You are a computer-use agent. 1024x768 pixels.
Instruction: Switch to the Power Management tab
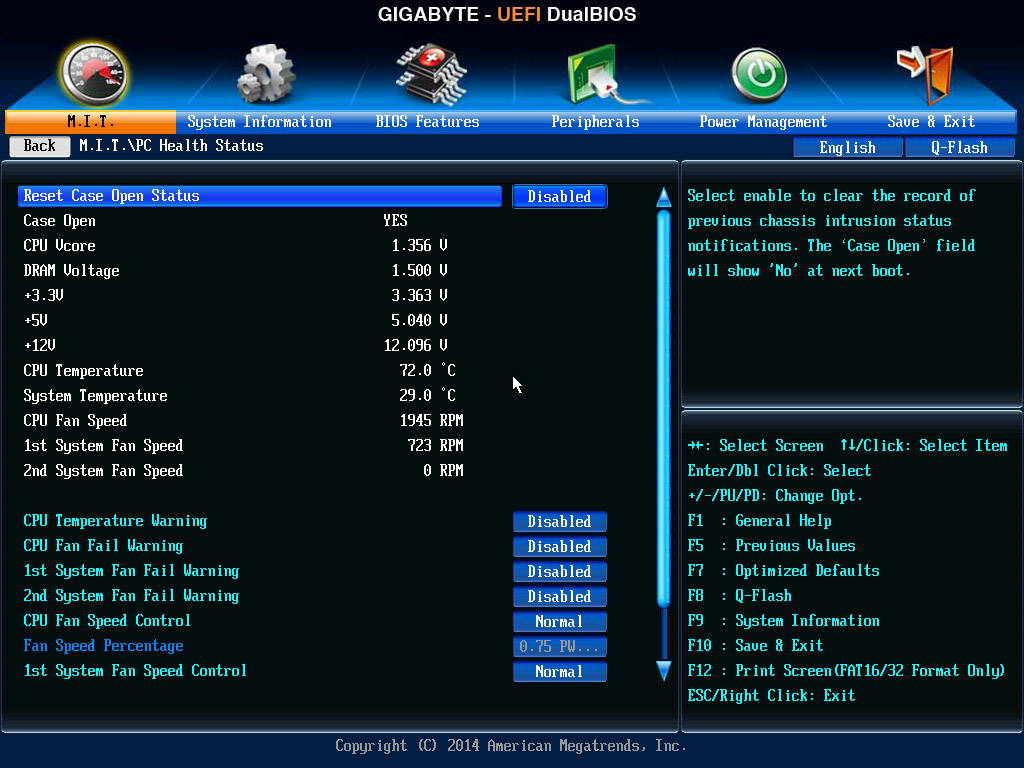(763, 122)
